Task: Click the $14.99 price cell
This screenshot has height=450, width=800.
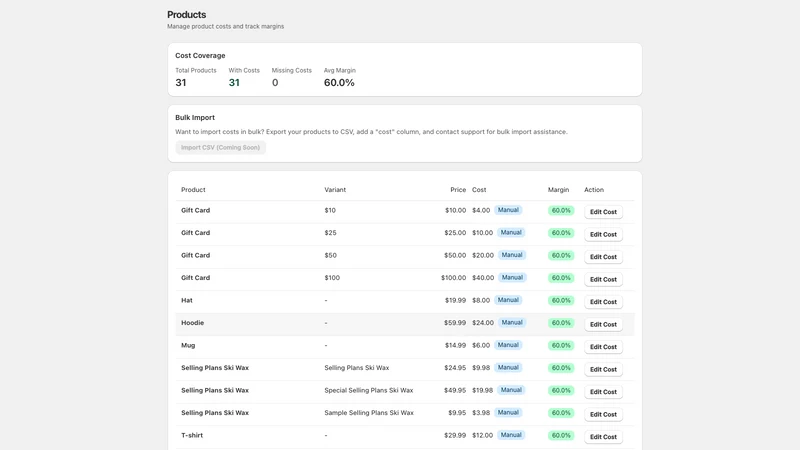Action: [x=455, y=345]
